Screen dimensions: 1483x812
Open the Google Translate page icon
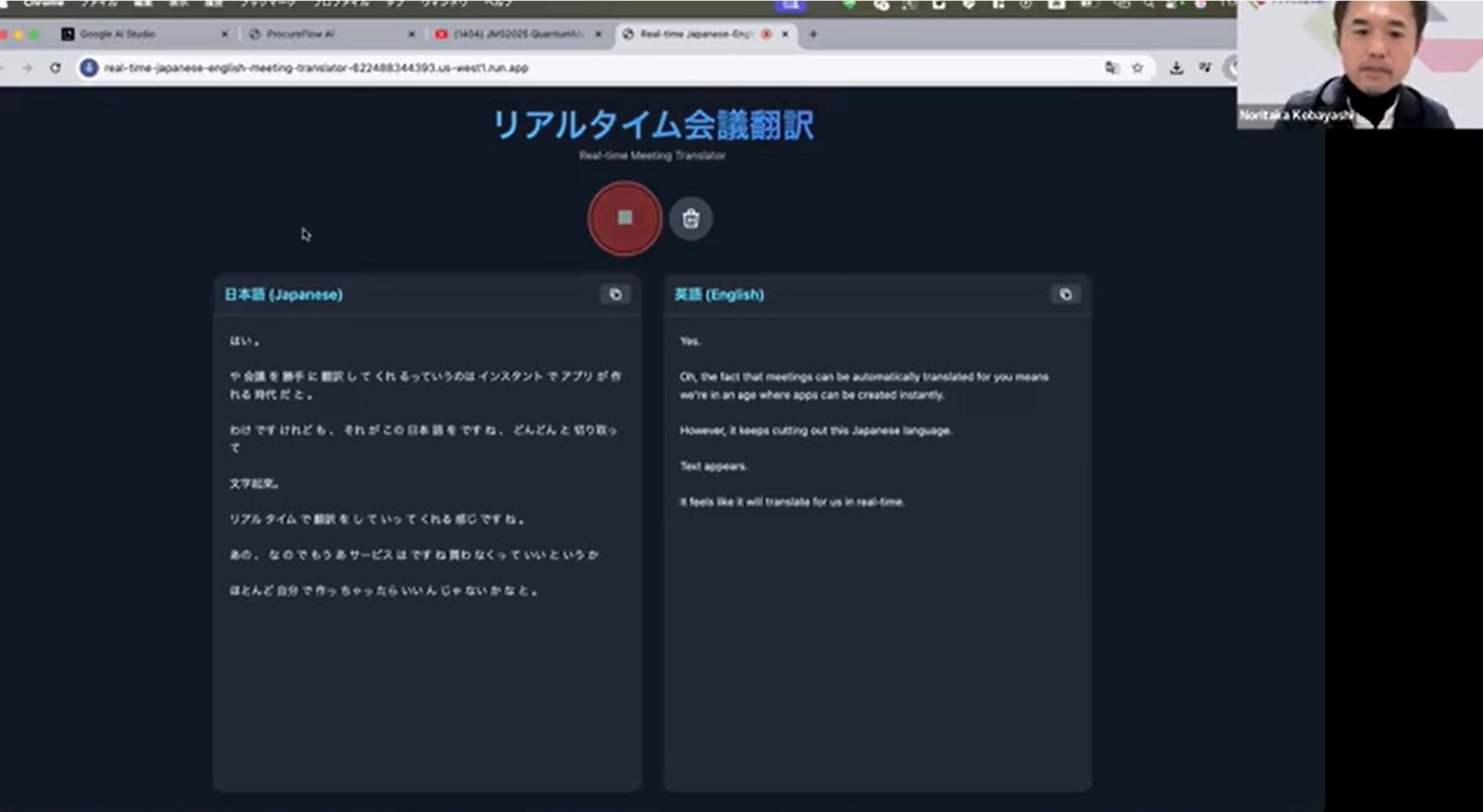(1111, 68)
